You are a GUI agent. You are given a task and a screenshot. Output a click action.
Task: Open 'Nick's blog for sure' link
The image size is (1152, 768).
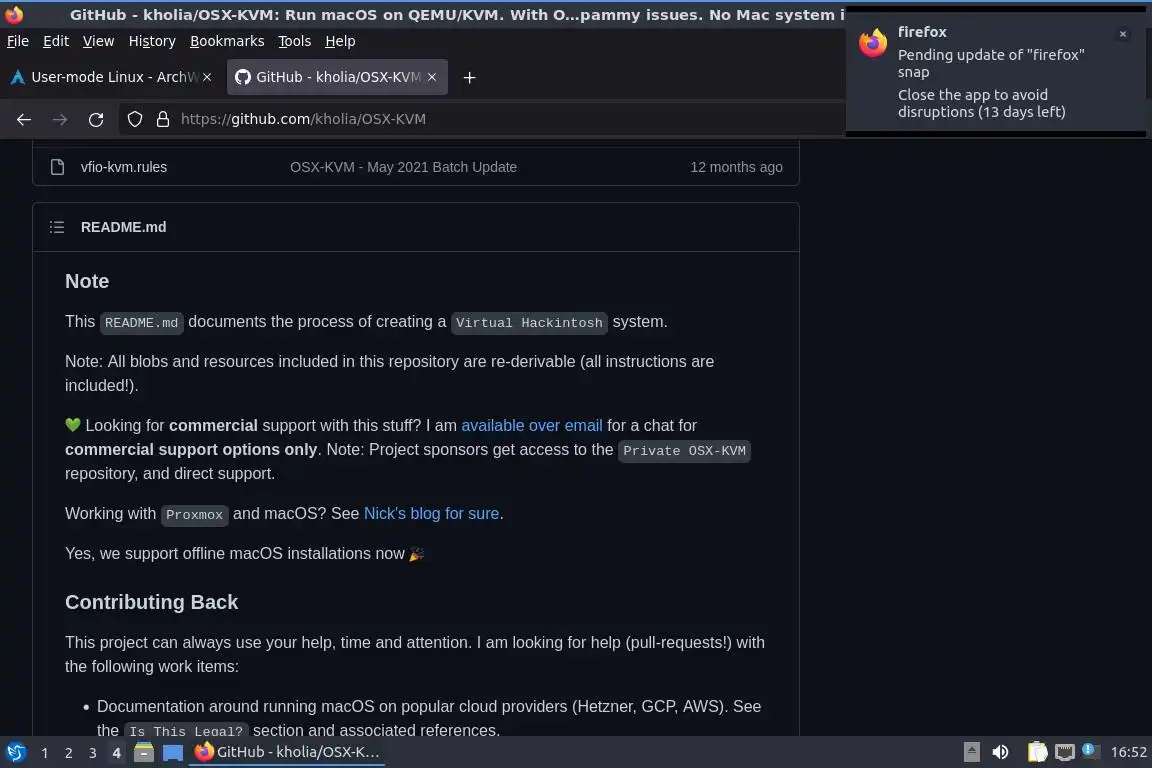click(431, 514)
